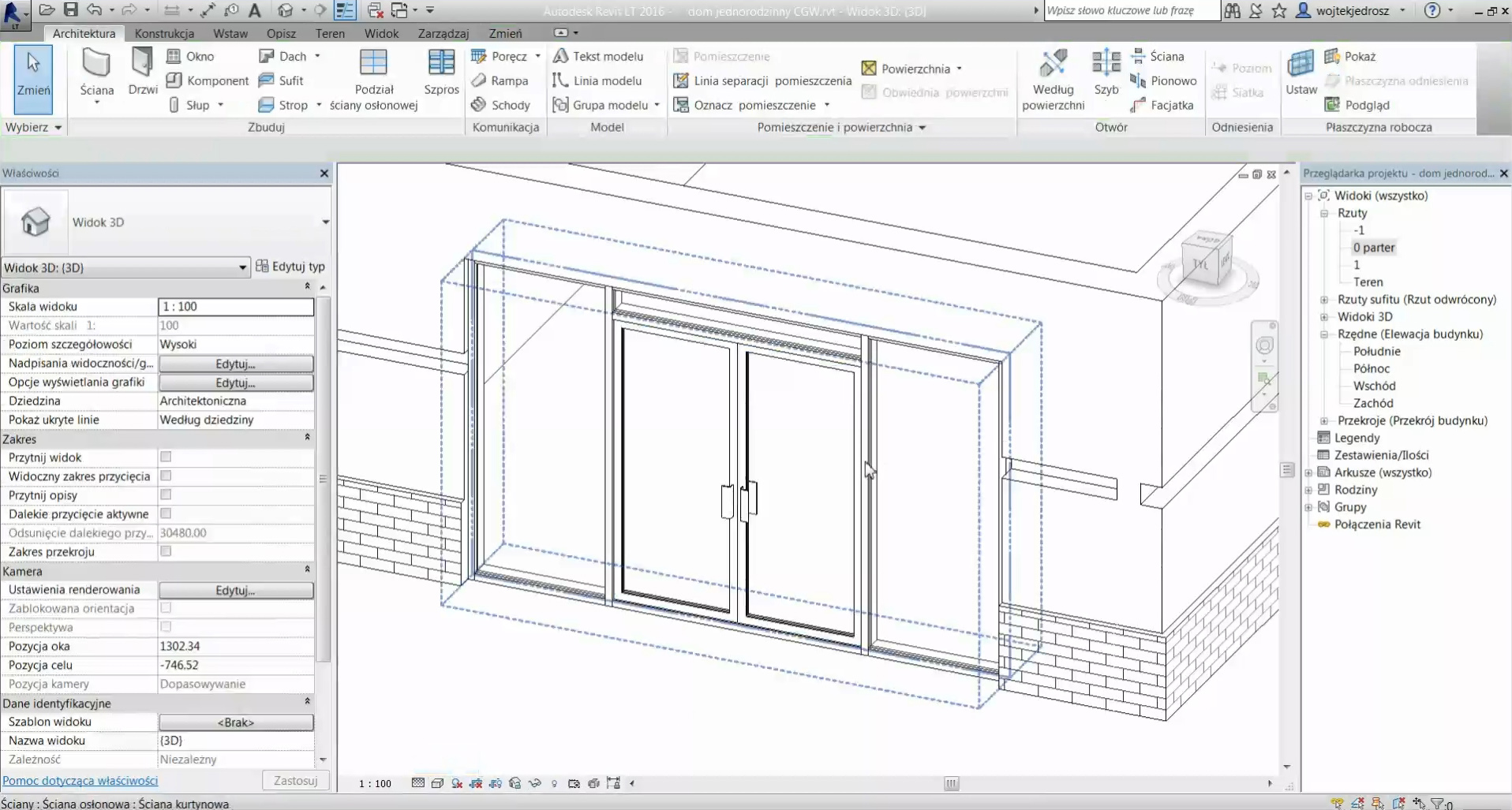Switch to the Konstrukcja ribbon tab
Viewport: 1512px width, 810px height.
point(164,33)
